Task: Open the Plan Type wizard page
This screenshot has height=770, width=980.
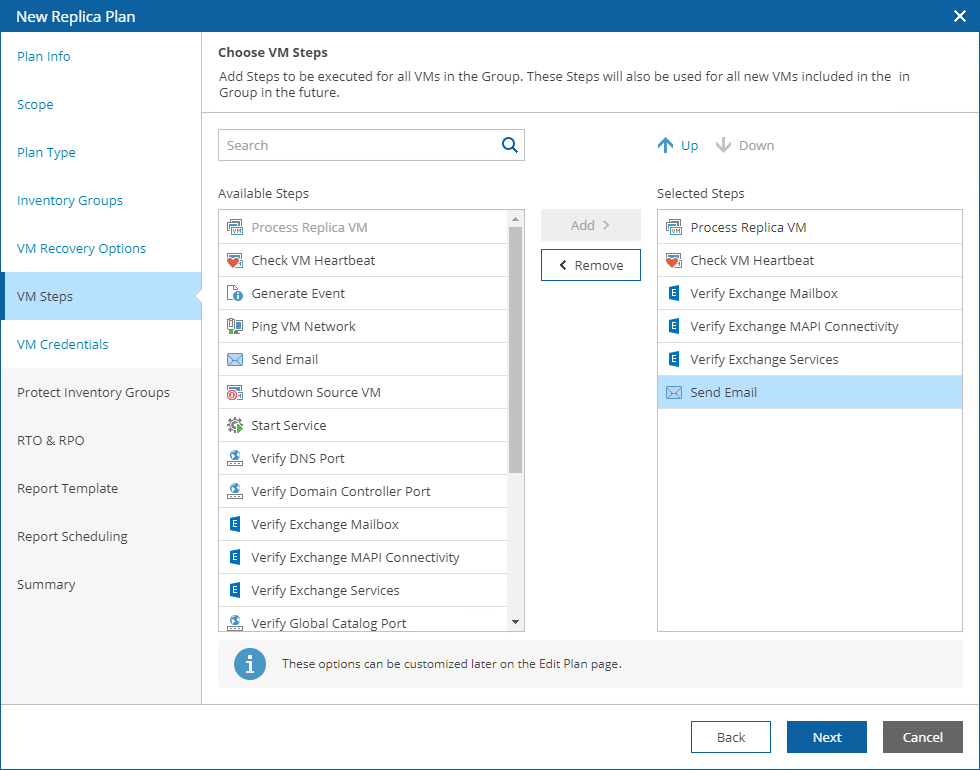Action: pyautogui.click(x=46, y=152)
